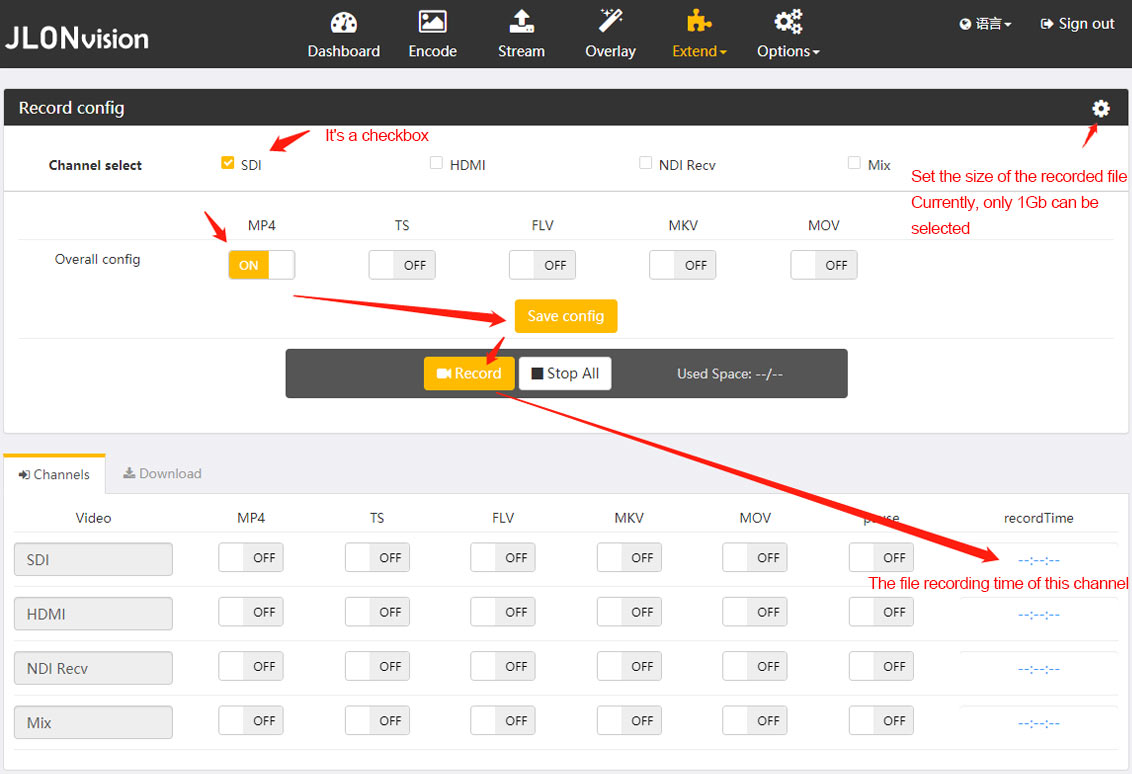Toggle TS recording for SDI row
Viewport: 1132px width, 774px height.
(x=377, y=557)
